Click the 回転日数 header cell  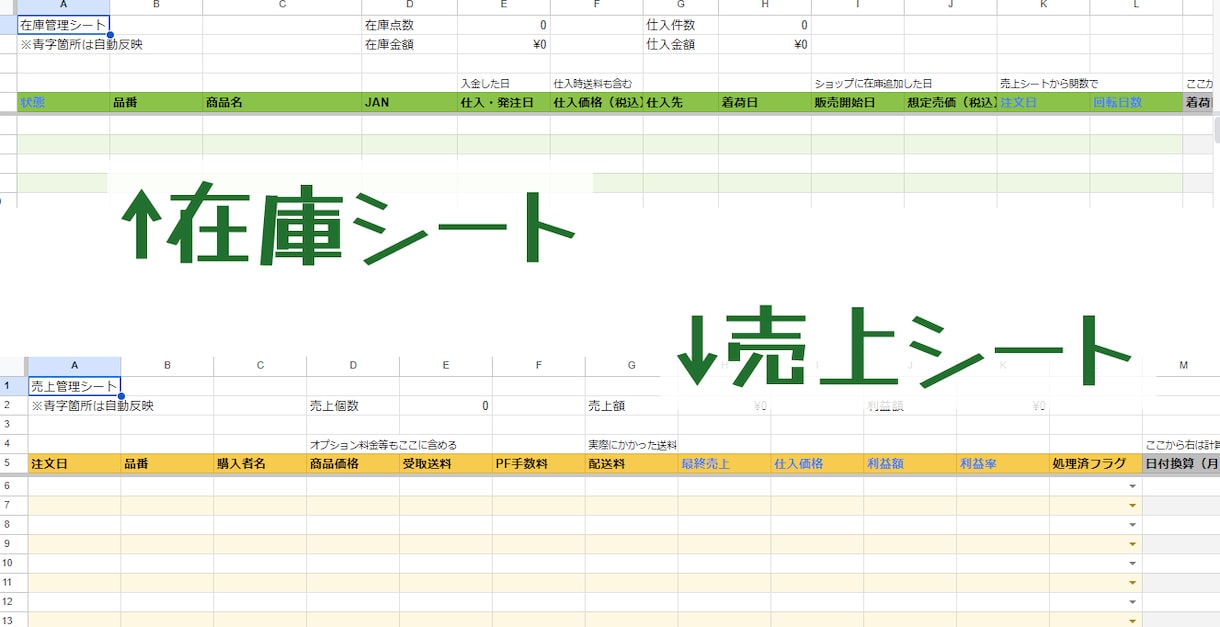[x=1136, y=102]
